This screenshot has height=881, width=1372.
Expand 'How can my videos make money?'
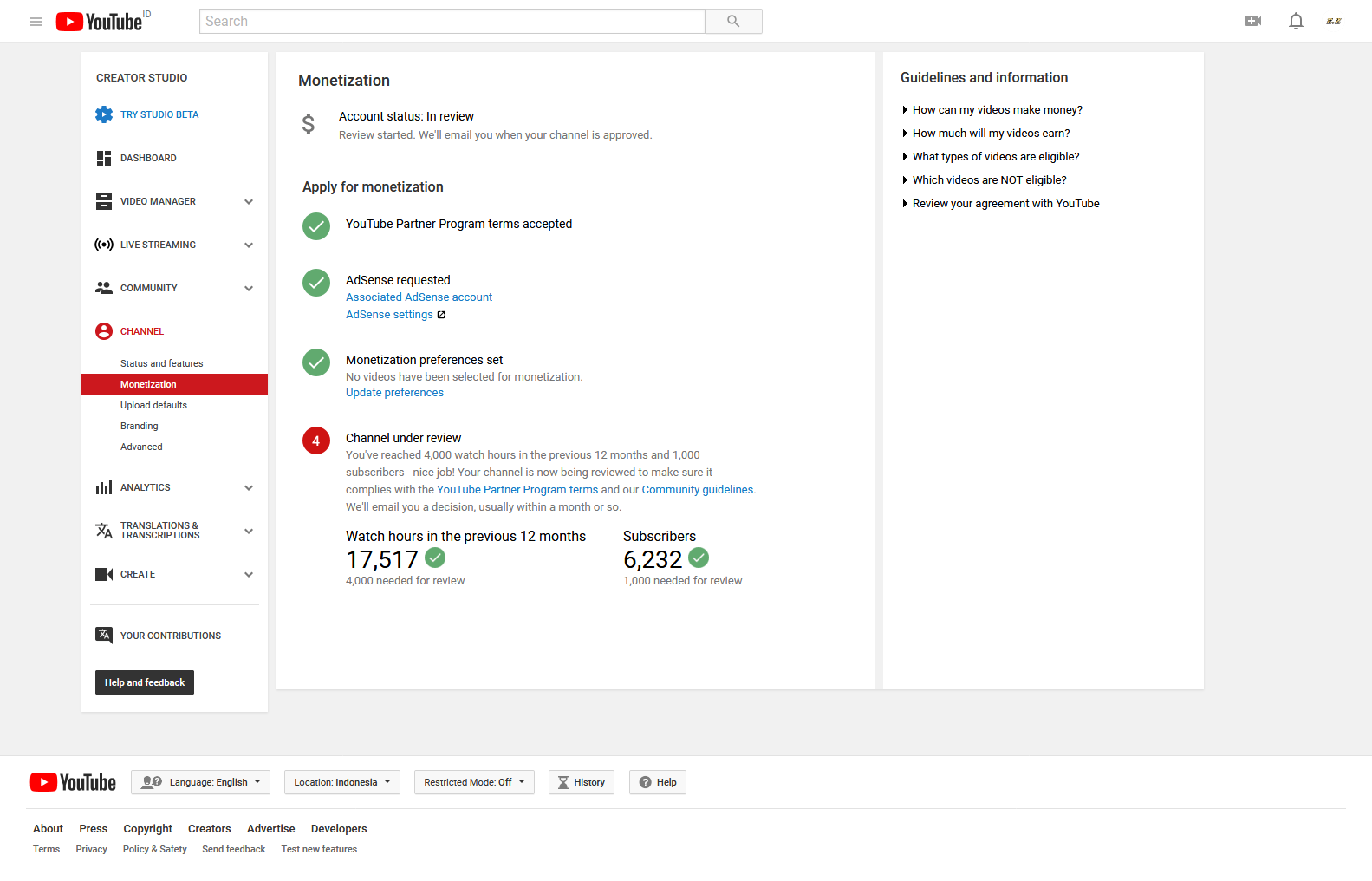pyautogui.click(x=992, y=110)
